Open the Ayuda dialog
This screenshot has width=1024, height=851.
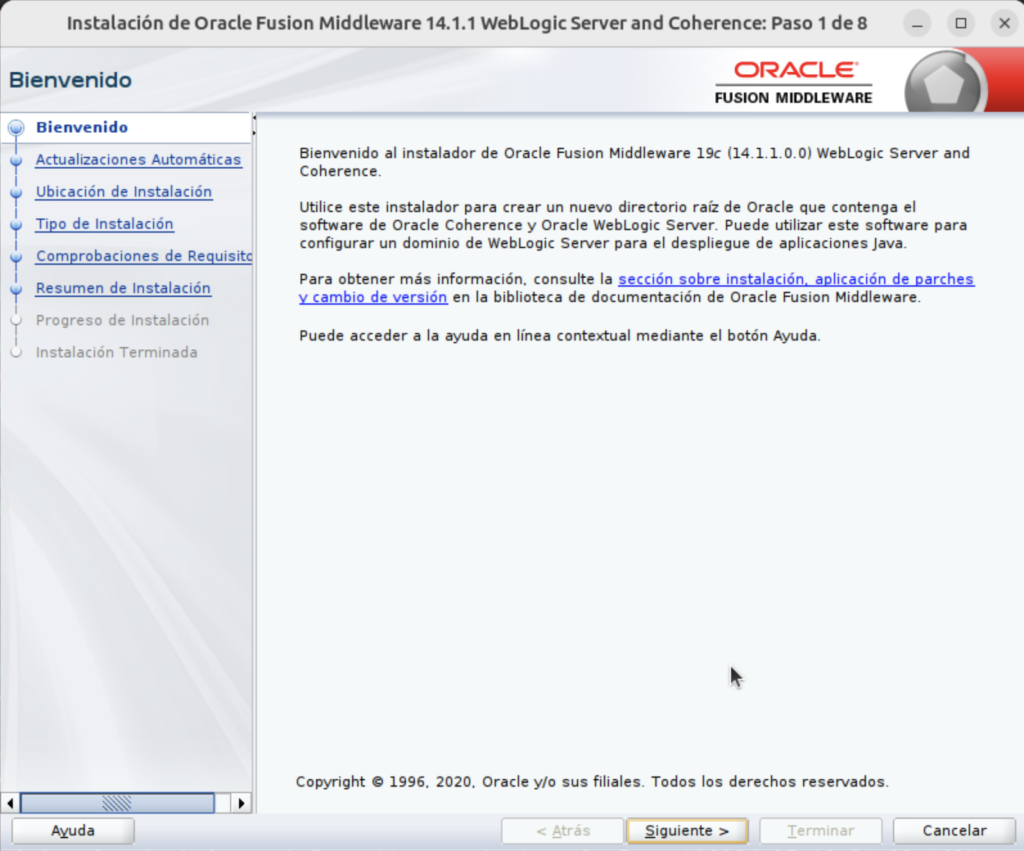pos(71,830)
